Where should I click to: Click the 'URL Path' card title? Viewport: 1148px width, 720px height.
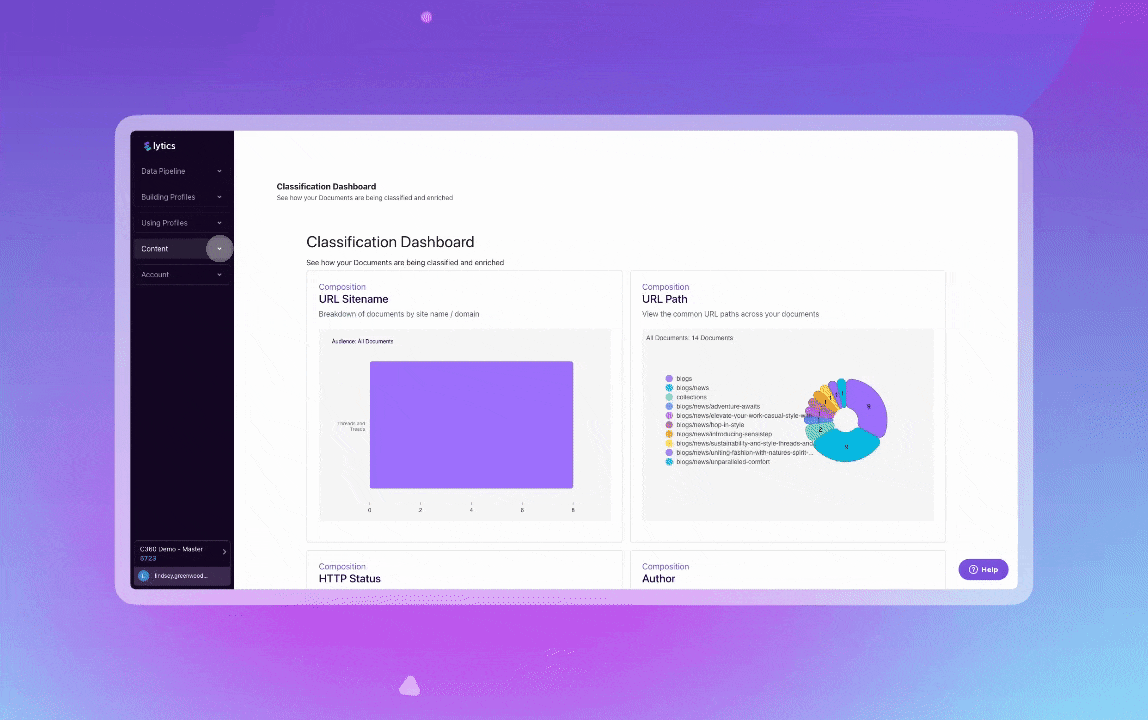(665, 299)
